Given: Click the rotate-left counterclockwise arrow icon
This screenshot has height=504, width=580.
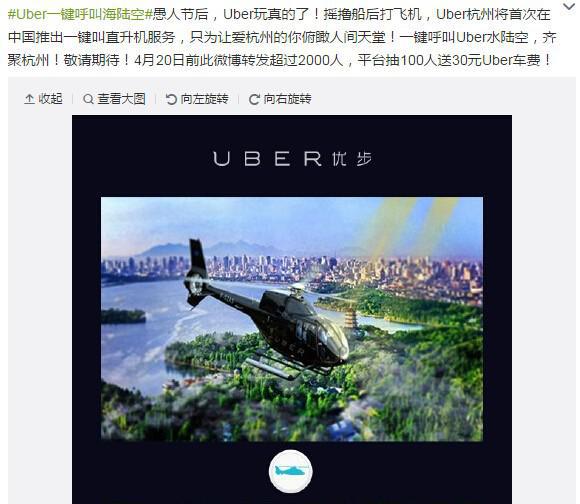Looking at the screenshot, I should click(x=171, y=99).
